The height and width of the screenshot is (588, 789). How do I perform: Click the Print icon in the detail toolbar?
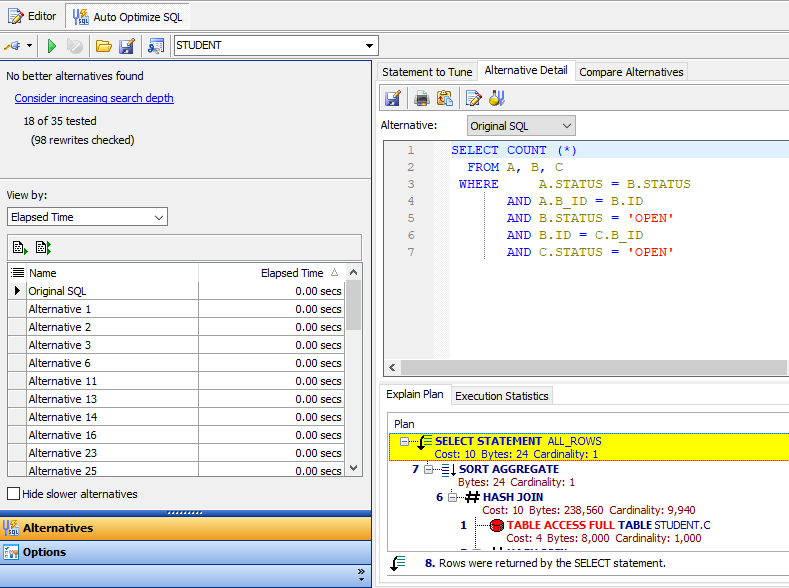(422, 98)
